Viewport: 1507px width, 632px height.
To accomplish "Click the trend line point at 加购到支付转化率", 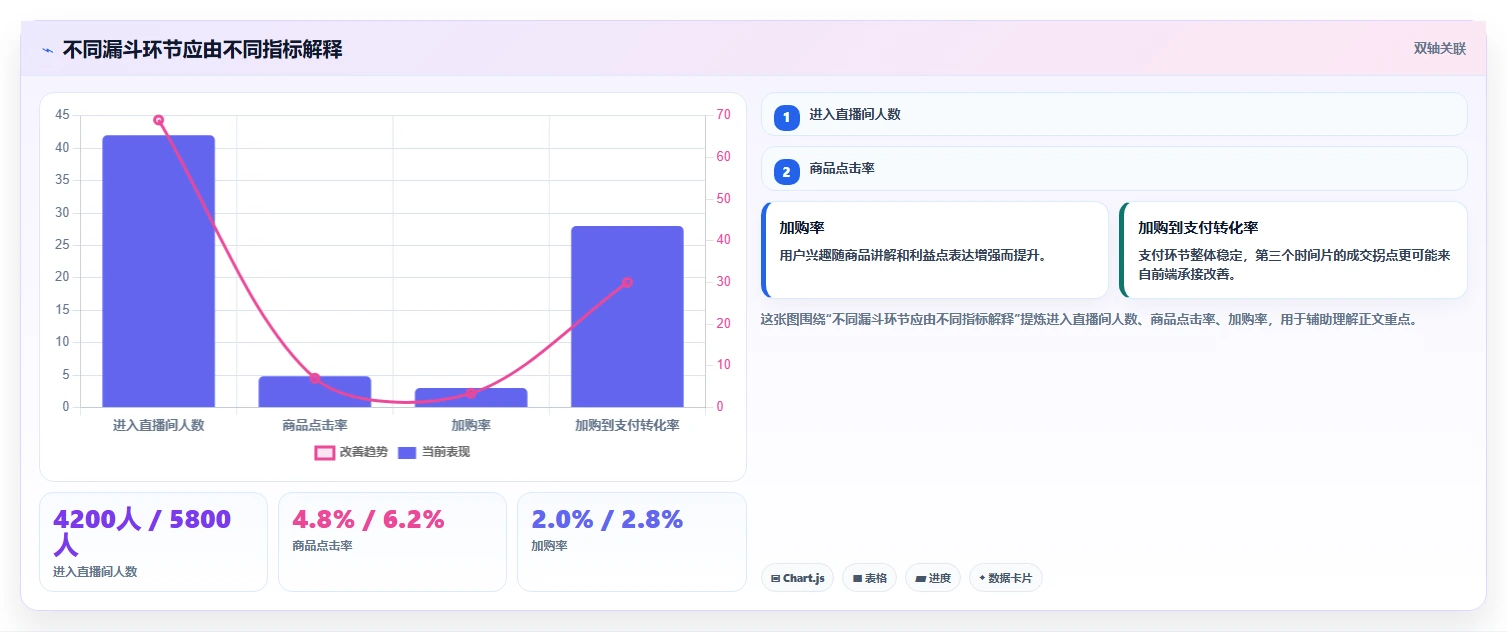I will pyautogui.click(x=627, y=282).
